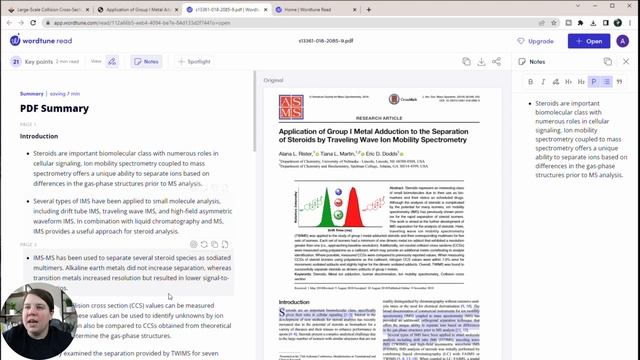The image size is (640, 360).
Task: Apply highlight formatting in notes
Action: (x=556, y=82)
